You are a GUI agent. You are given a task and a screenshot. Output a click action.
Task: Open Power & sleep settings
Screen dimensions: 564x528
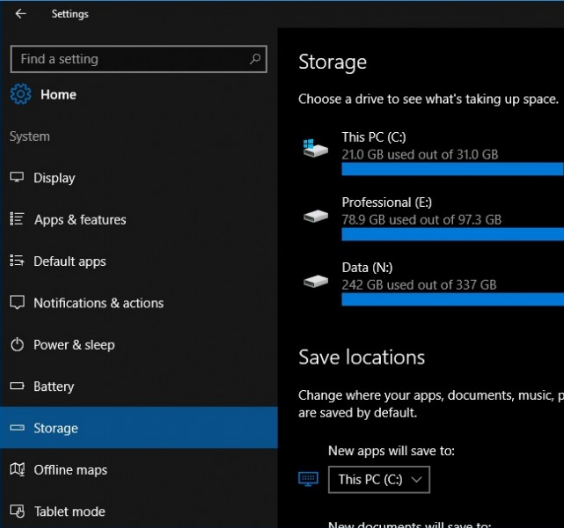tap(139, 345)
